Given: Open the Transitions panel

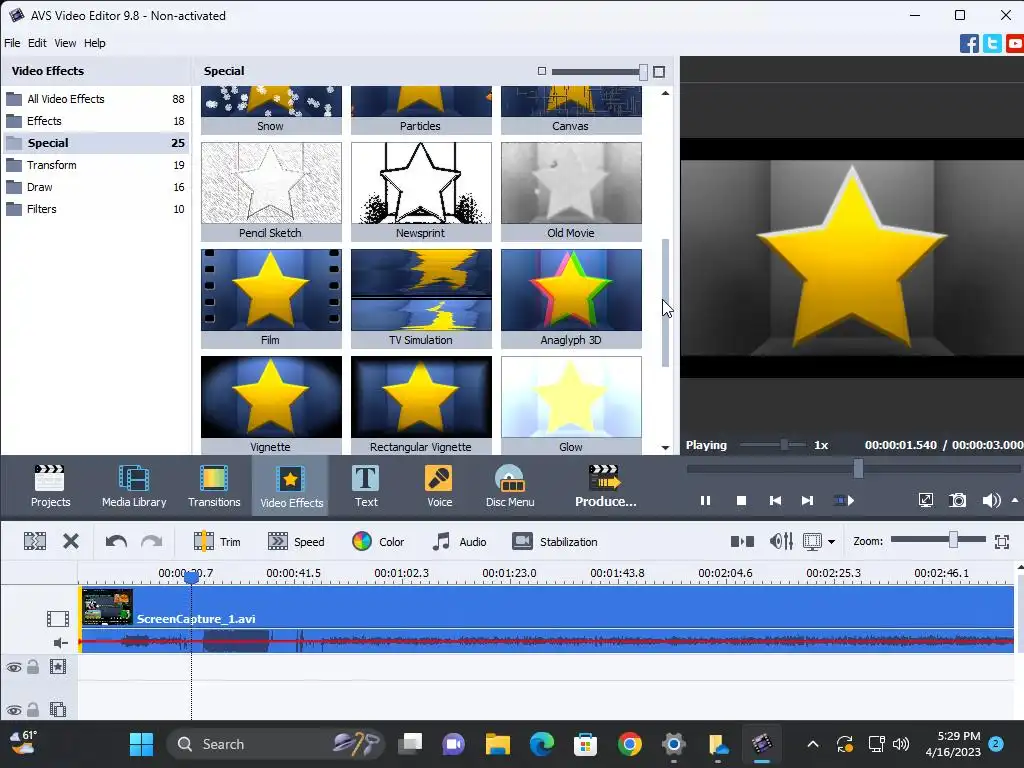Looking at the screenshot, I should pyautogui.click(x=214, y=485).
